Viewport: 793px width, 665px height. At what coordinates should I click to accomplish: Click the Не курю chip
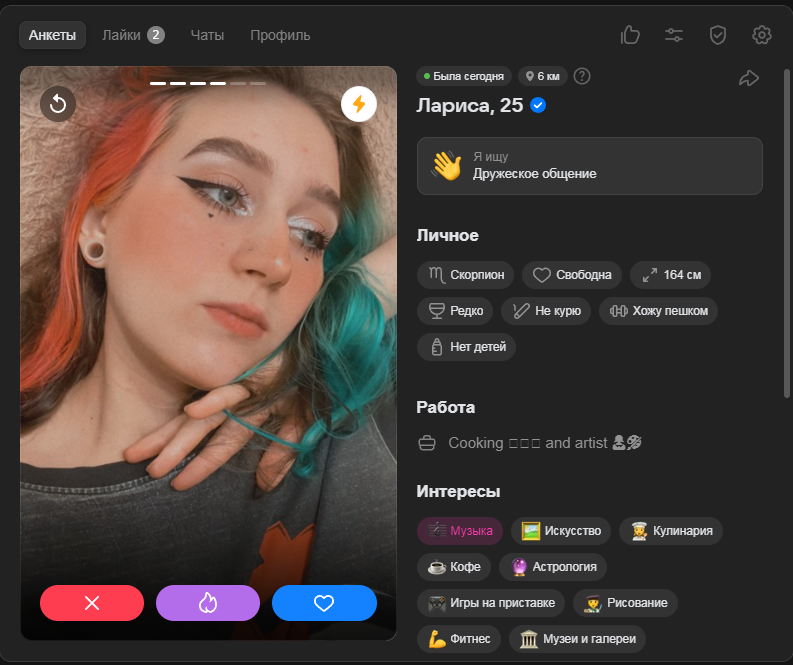pyautogui.click(x=546, y=311)
